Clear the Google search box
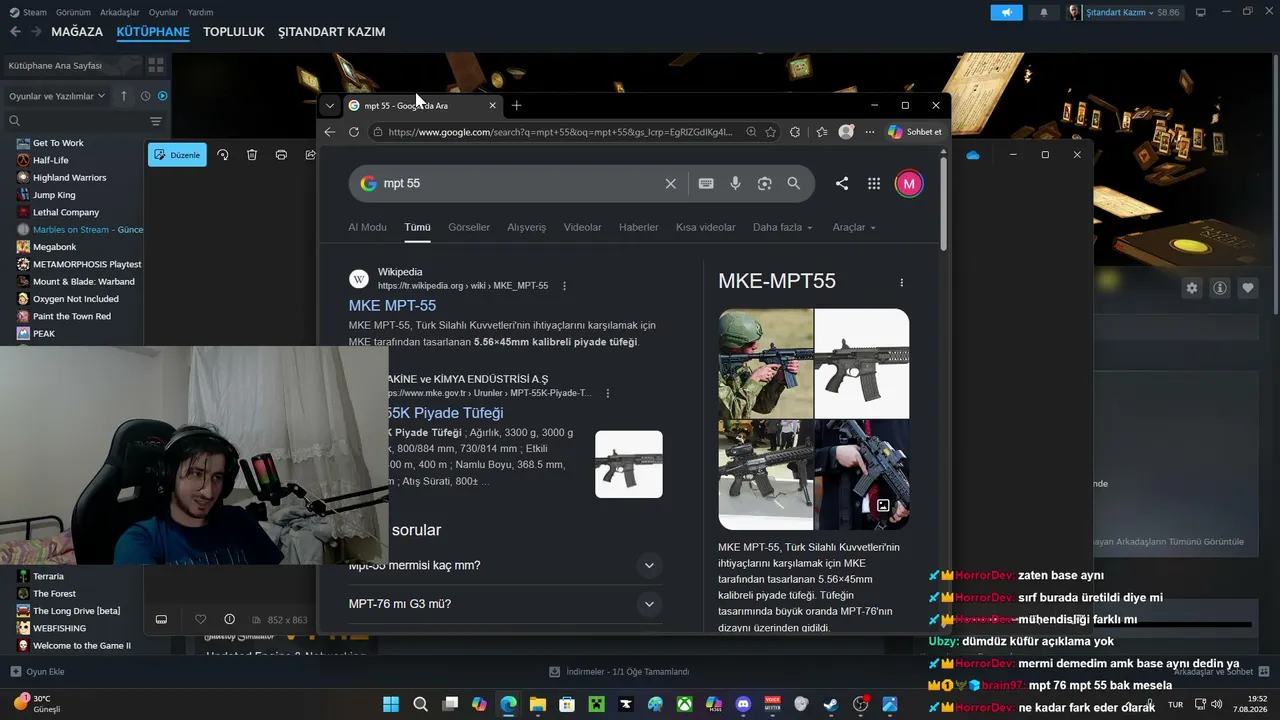This screenshot has height=720, width=1280. pos(671,184)
